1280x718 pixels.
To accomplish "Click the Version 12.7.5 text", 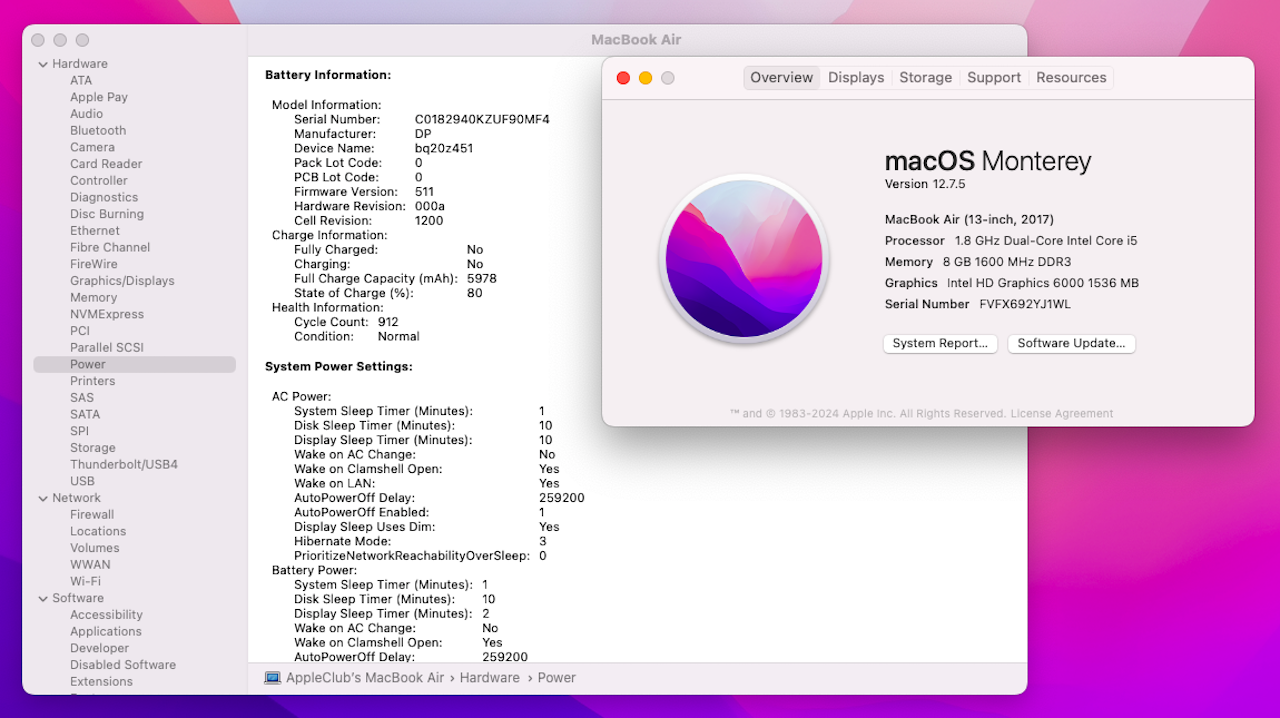I will [x=925, y=184].
